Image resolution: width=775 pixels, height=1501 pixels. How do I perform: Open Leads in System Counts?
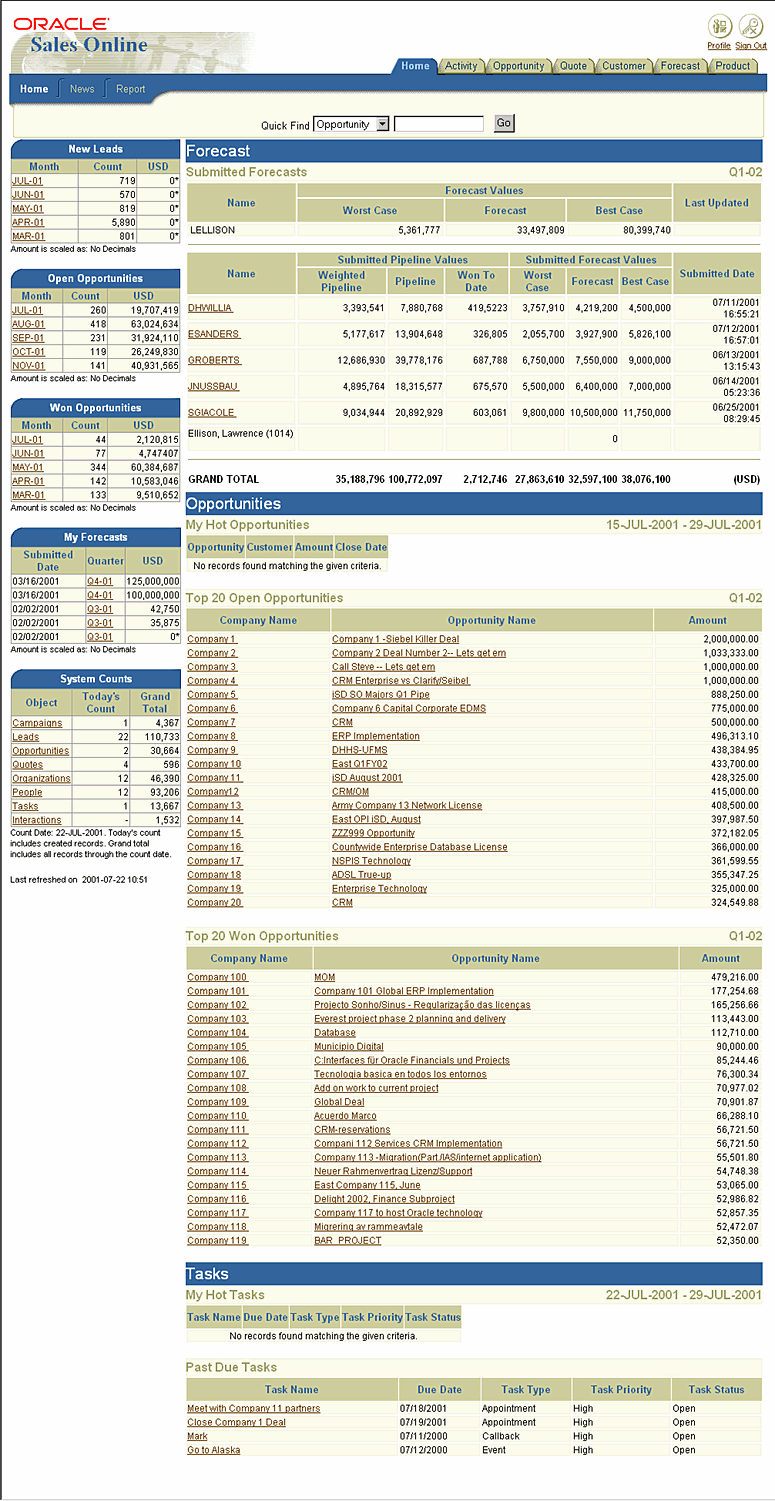coord(26,737)
